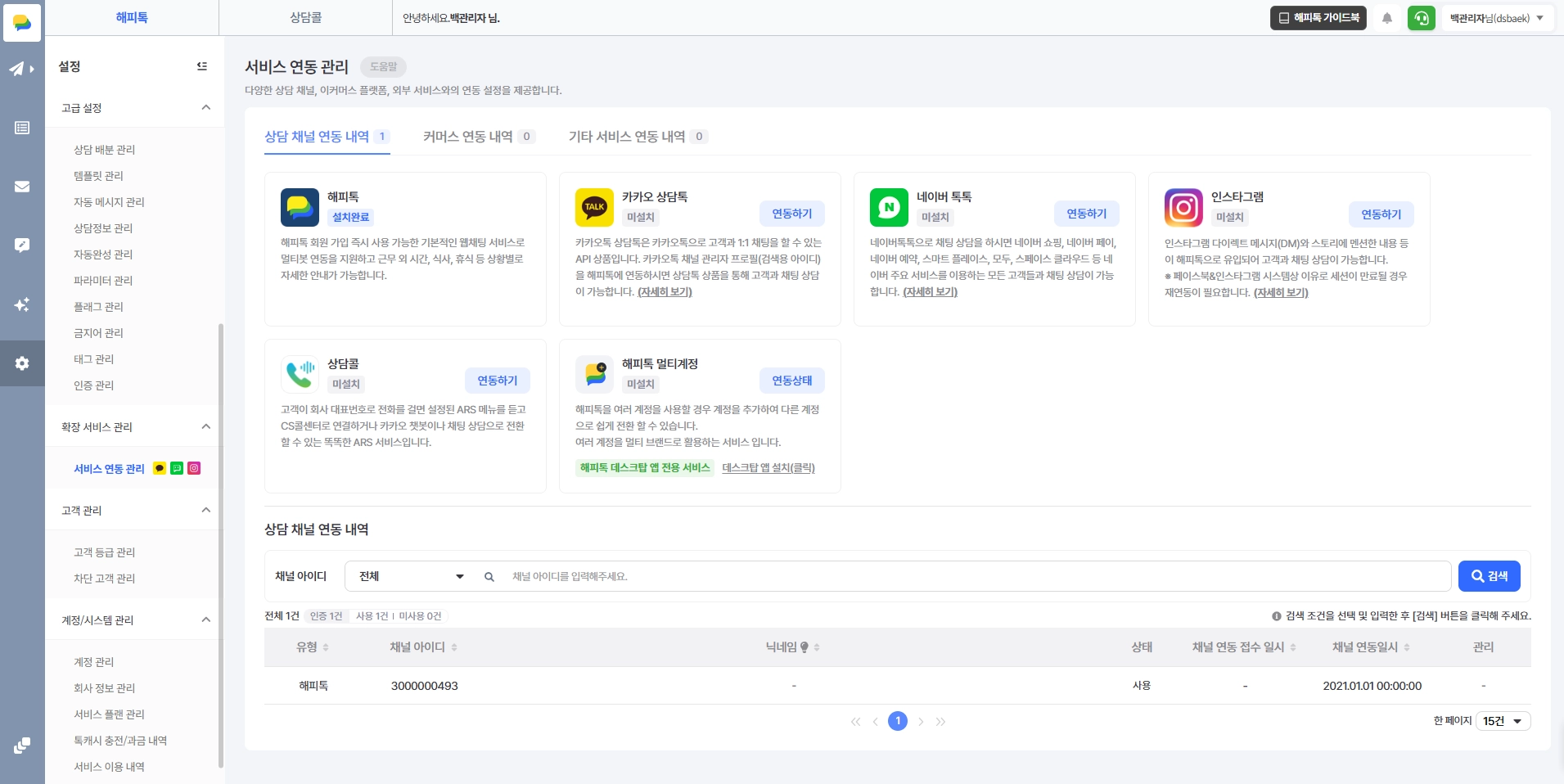The height and width of the screenshot is (784, 1564).
Task: Open 자동 메시지 관리 in the sidebar
Action: click(x=109, y=202)
